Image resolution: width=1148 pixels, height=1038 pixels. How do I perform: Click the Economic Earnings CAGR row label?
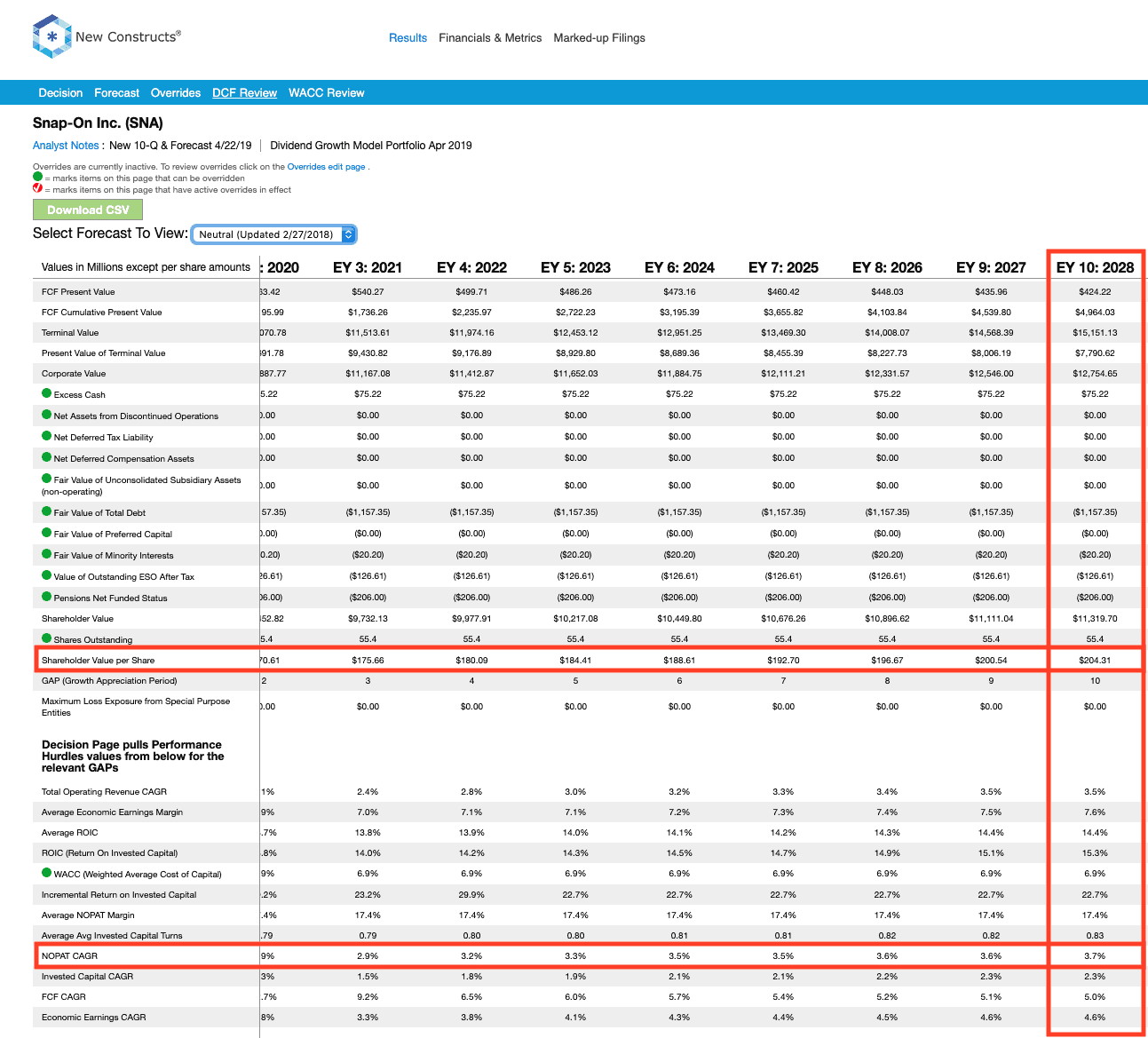pos(94,1018)
